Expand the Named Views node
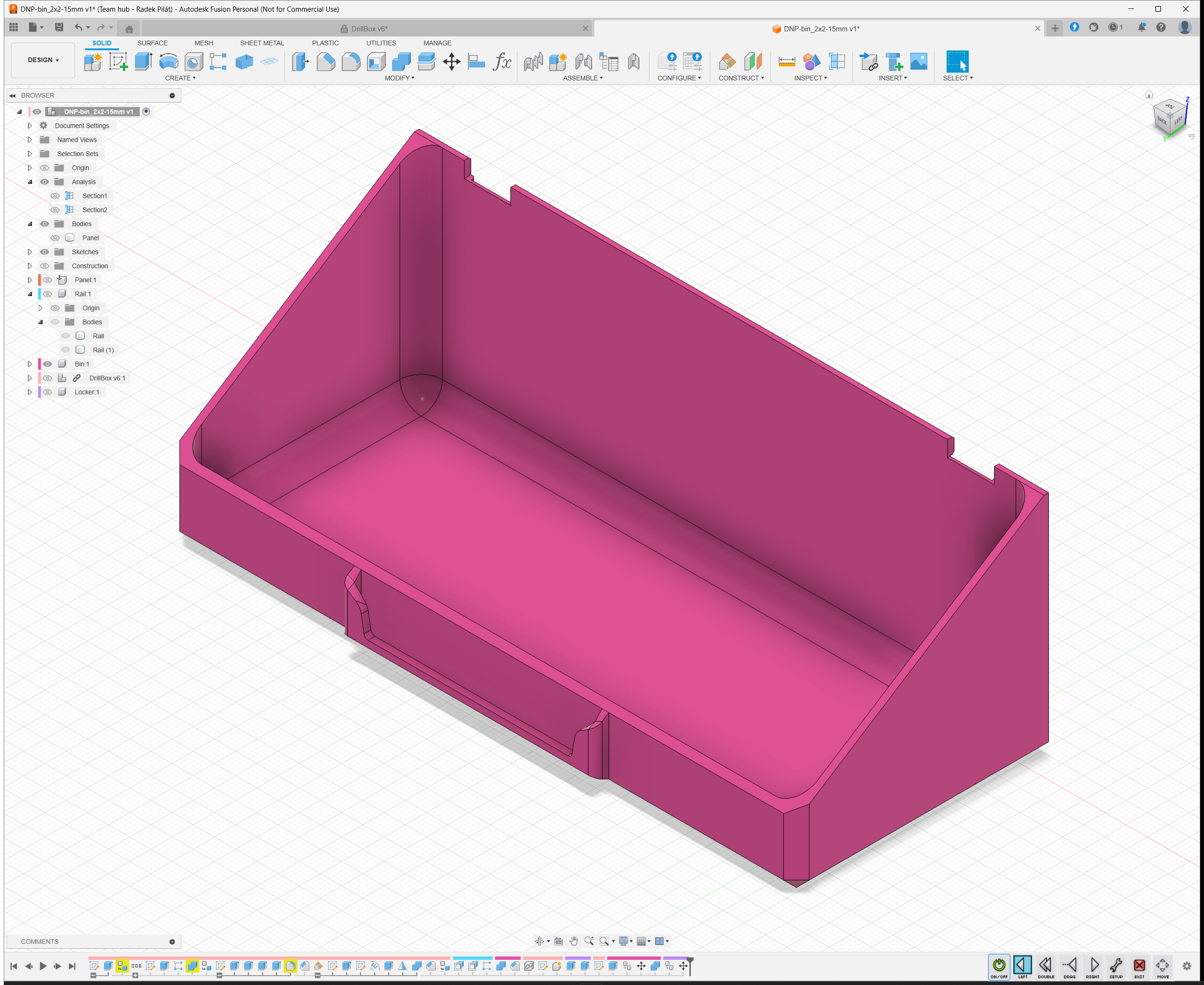Screen dimensions: 1204x985 pos(29,140)
